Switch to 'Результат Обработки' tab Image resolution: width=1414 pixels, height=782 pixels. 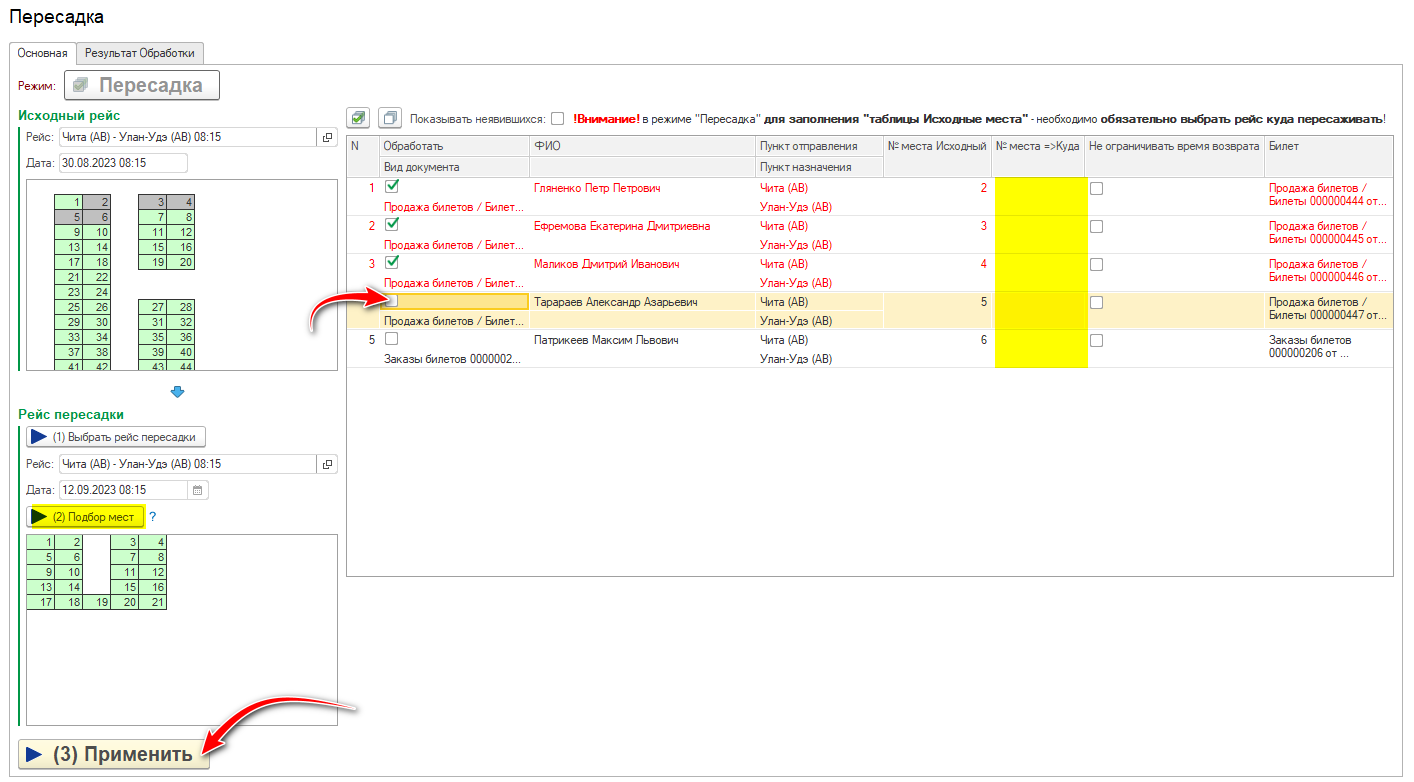pyautogui.click(x=142, y=53)
